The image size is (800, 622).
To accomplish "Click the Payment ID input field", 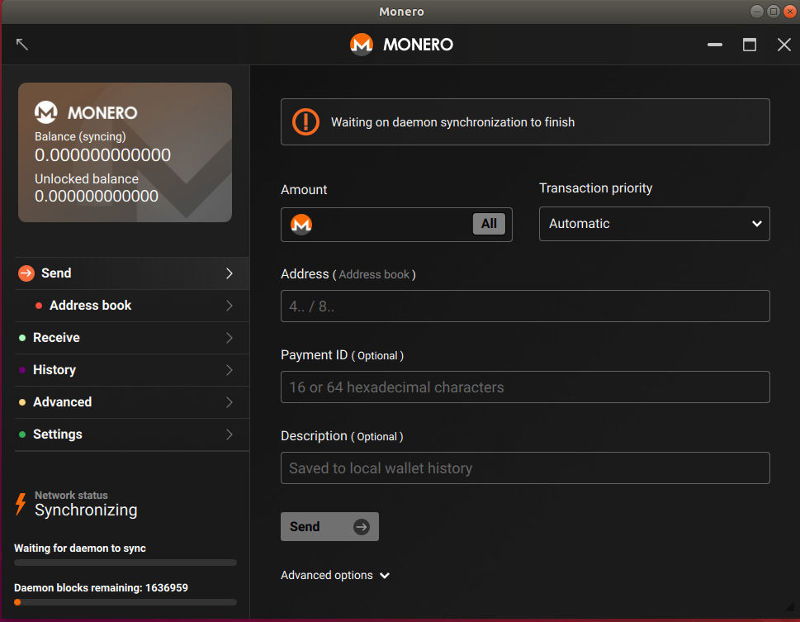I will pyautogui.click(x=525, y=387).
